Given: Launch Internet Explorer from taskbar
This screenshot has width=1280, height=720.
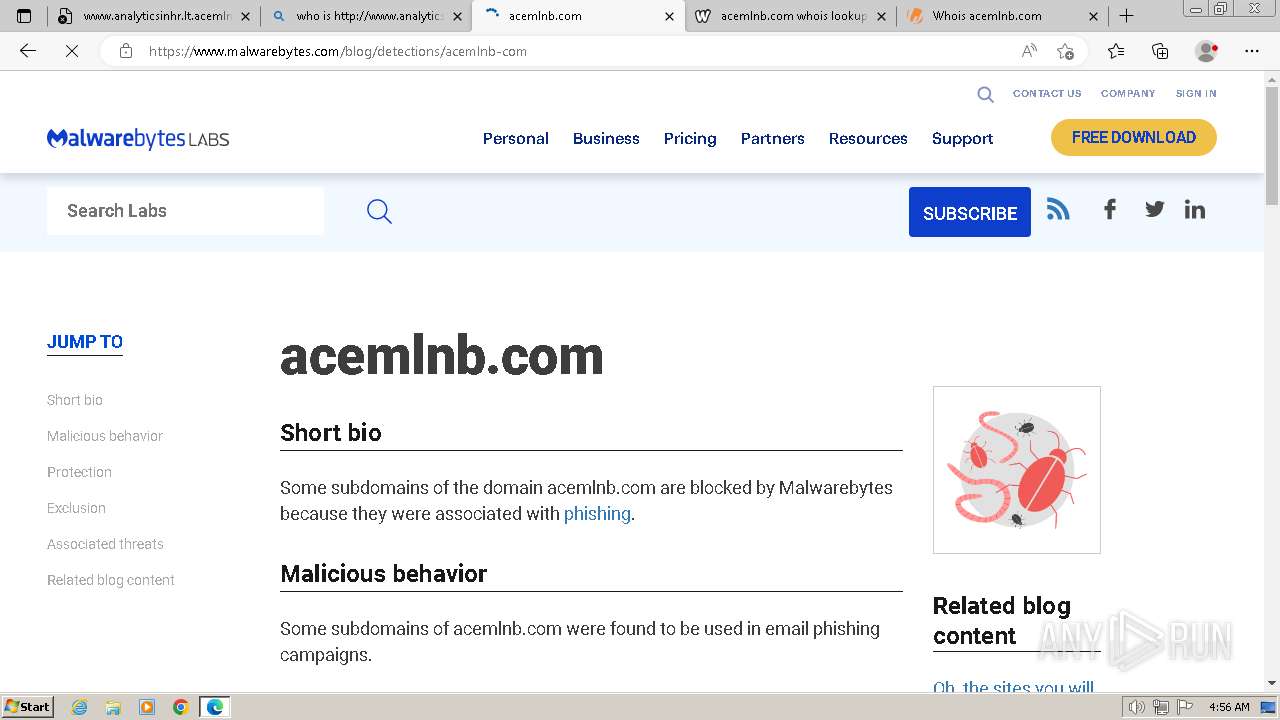Looking at the screenshot, I should point(79,707).
